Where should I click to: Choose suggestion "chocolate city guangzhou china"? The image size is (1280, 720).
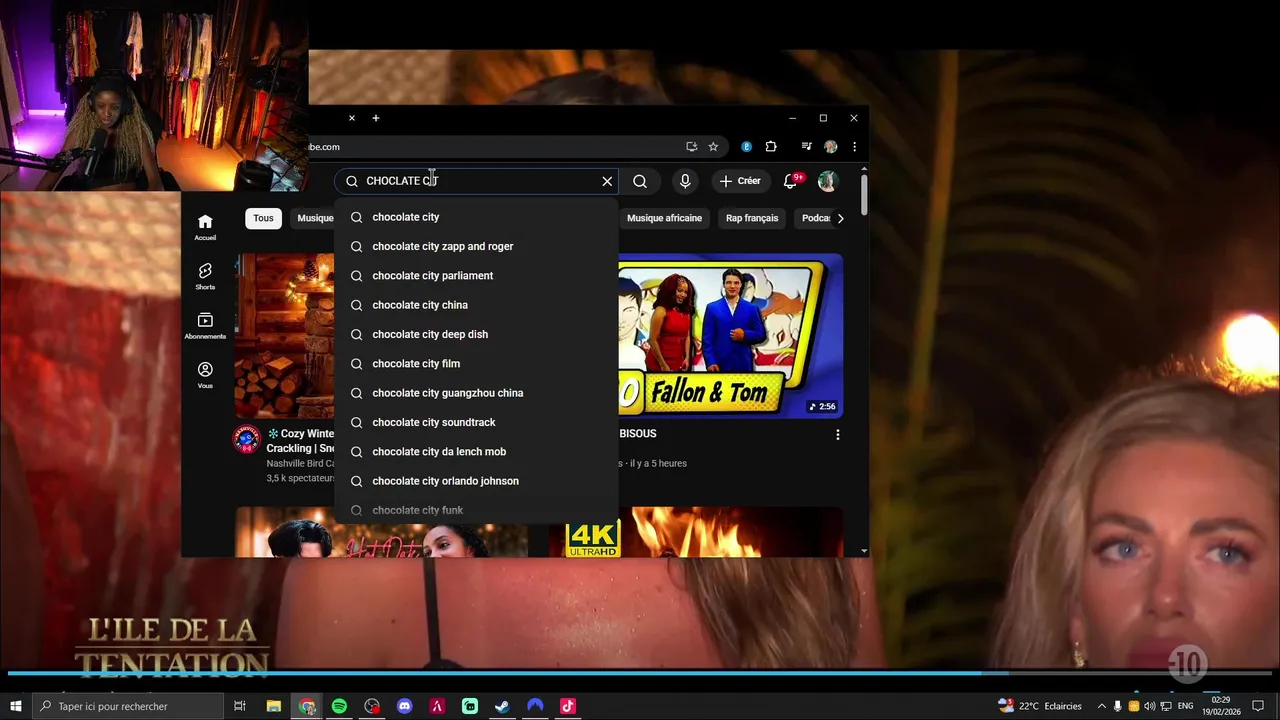476,393
